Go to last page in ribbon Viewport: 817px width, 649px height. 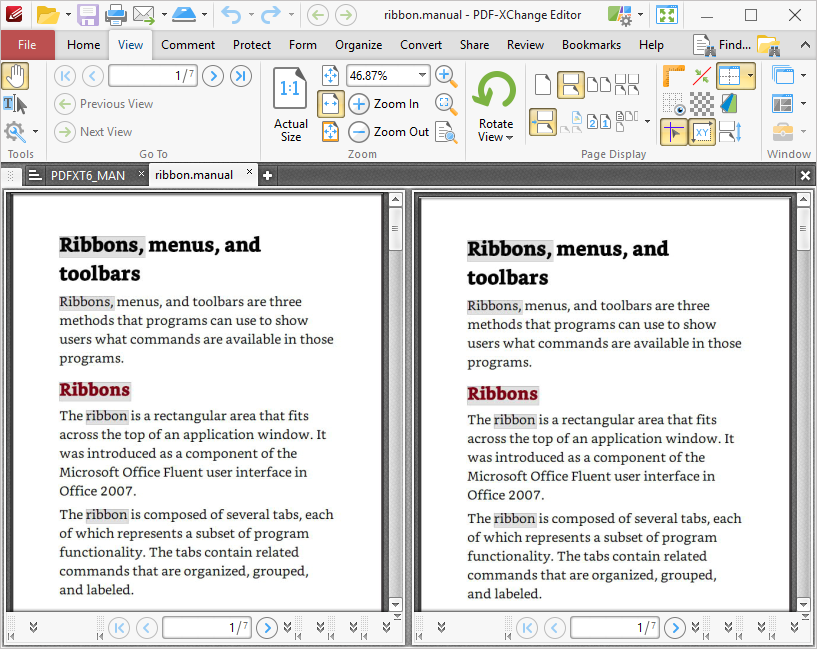(x=241, y=76)
